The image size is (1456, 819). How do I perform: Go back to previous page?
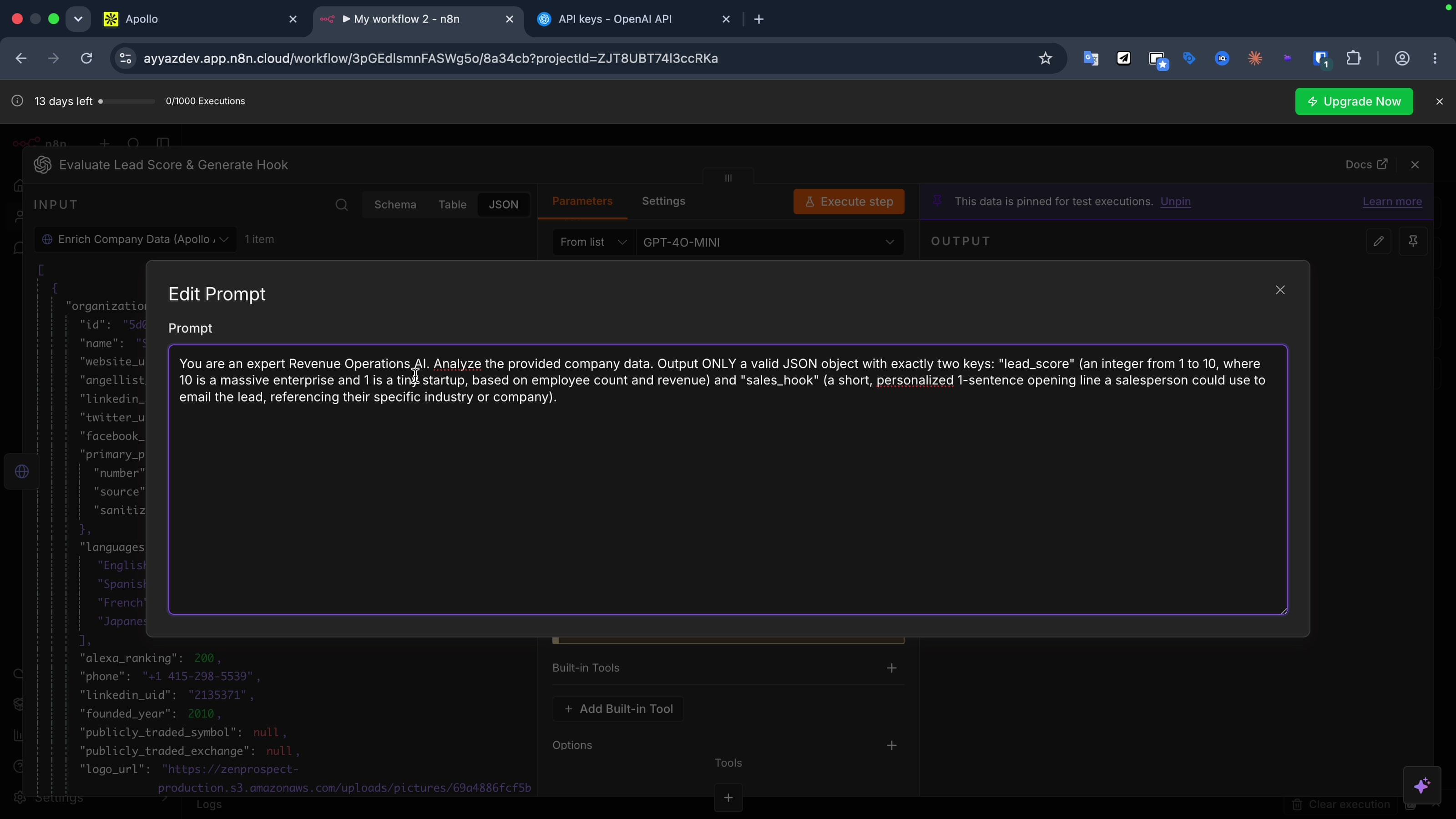pyautogui.click(x=21, y=58)
